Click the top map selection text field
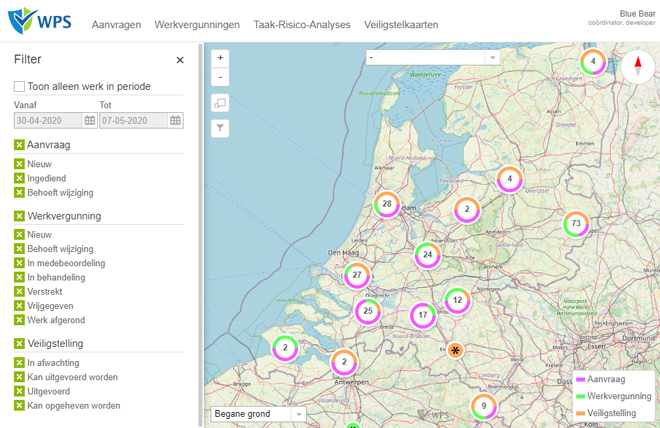660x428 pixels. coord(426,57)
